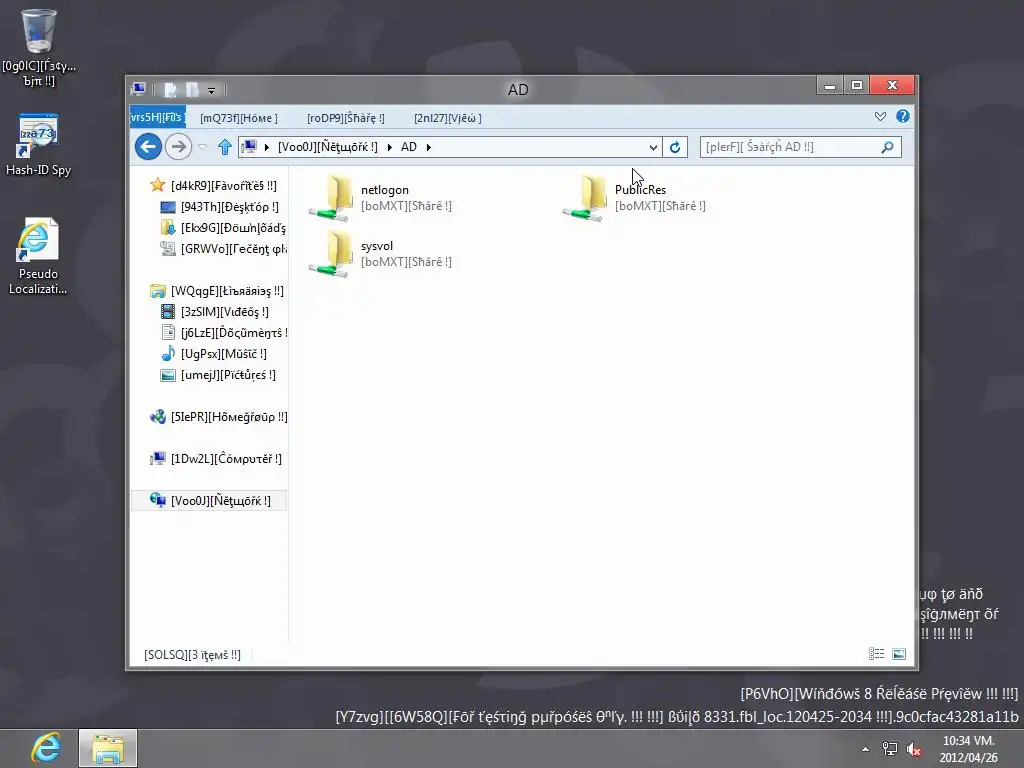This screenshot has height=768, width=1024.
Task: Click File Explorer taskbar button
Action: (x=108, y=748)
